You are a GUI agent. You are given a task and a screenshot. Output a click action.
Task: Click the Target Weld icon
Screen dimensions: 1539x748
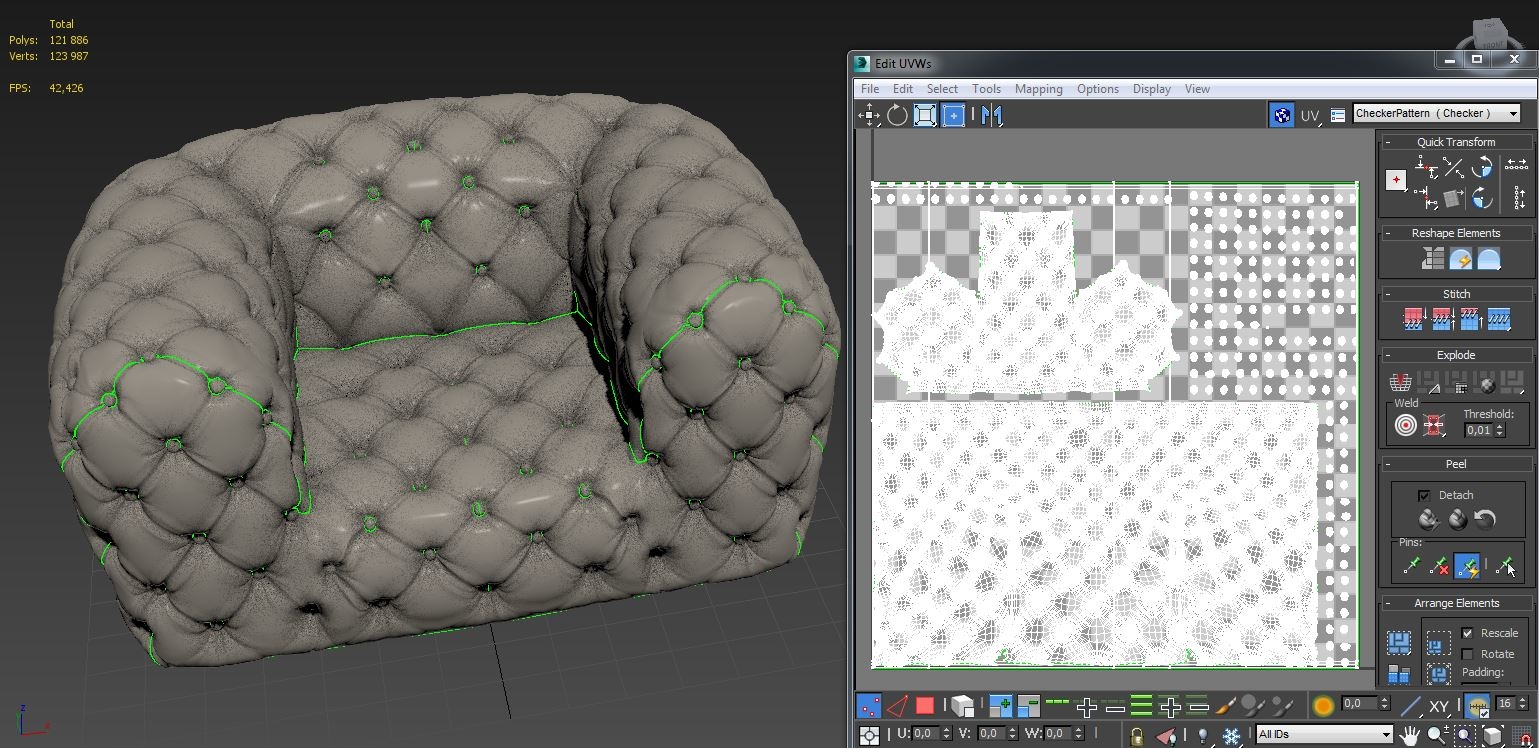click(1406, 426)
